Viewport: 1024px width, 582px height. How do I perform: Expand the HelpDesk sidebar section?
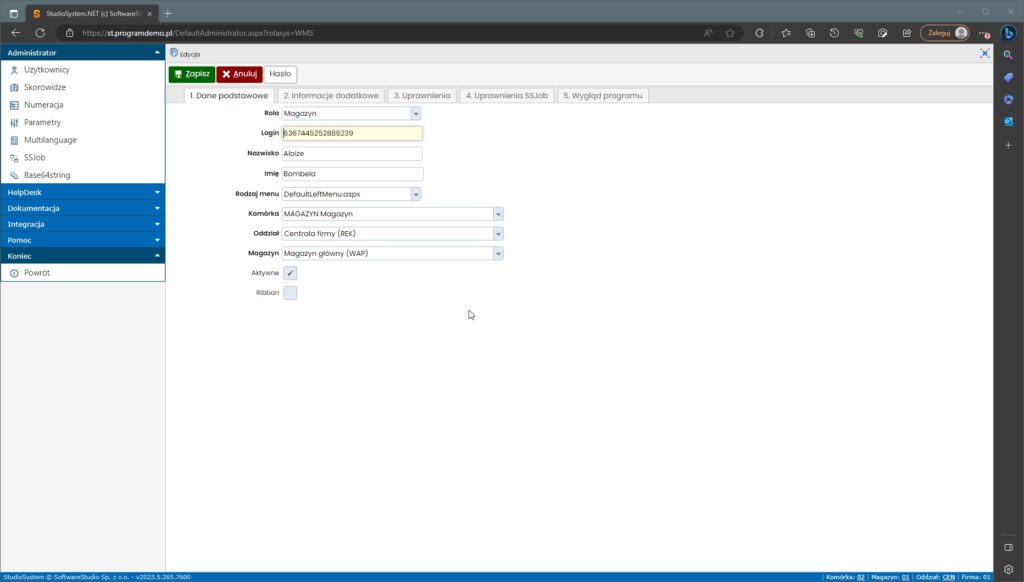point(82,192)
